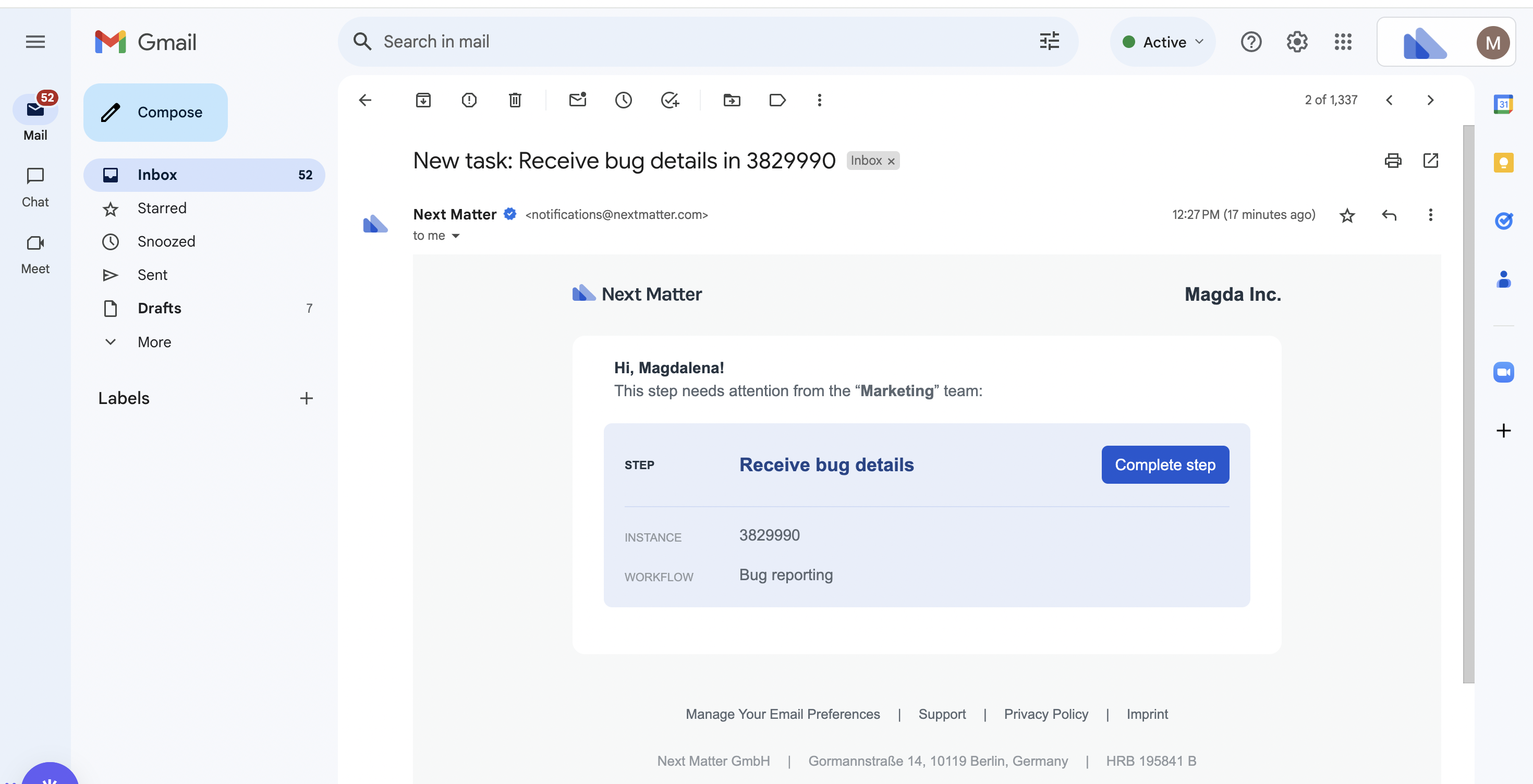Viewport: 1533px width, 784px height.
Task: Show recipient details arrow
Action: (456, 236)
